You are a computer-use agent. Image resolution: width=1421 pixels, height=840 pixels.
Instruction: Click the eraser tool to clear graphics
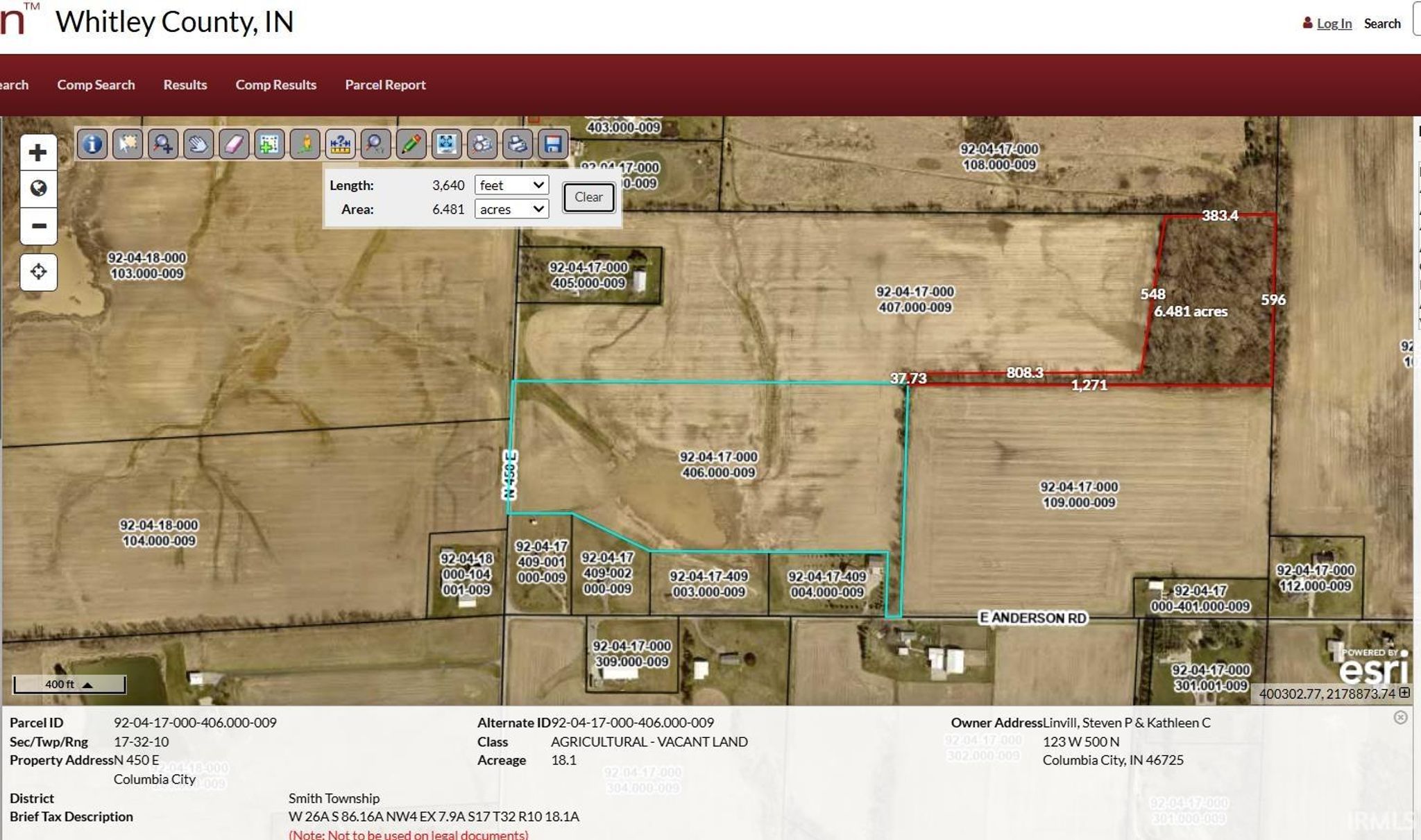tap(234, 144)
